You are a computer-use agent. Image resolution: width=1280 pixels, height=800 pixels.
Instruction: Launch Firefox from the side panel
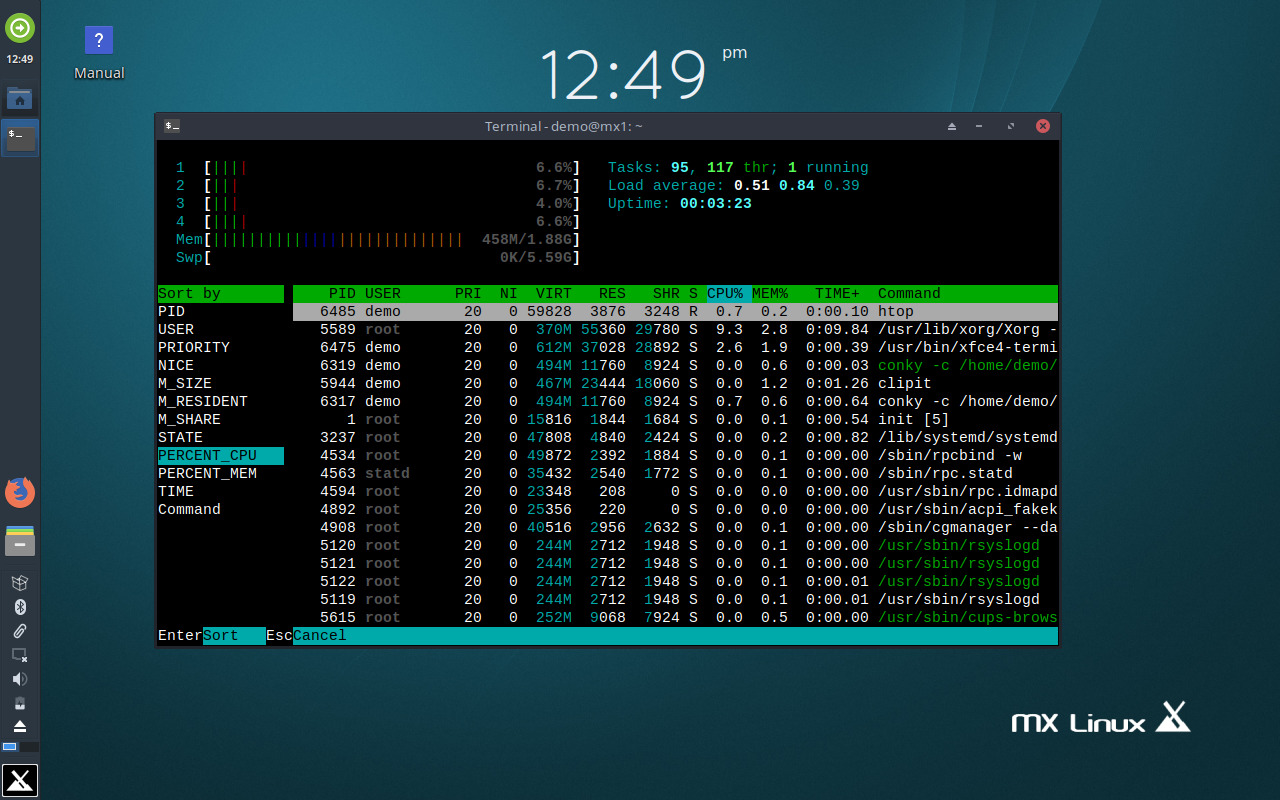20,492
